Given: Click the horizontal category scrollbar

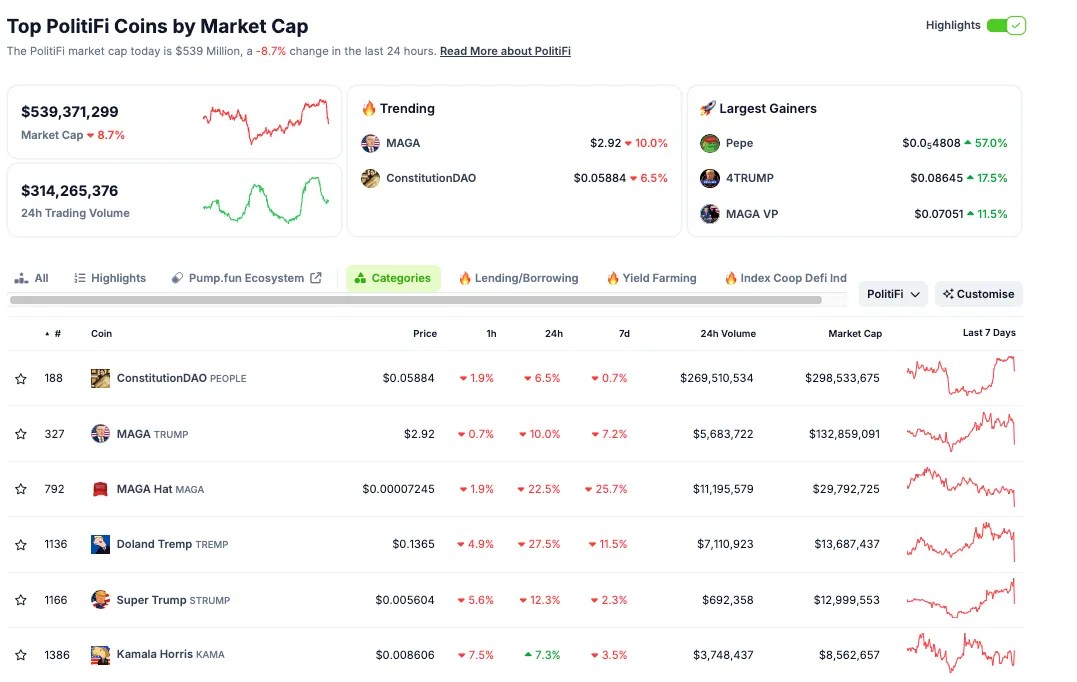Looking at the screenshot, I should pos(416,300).
